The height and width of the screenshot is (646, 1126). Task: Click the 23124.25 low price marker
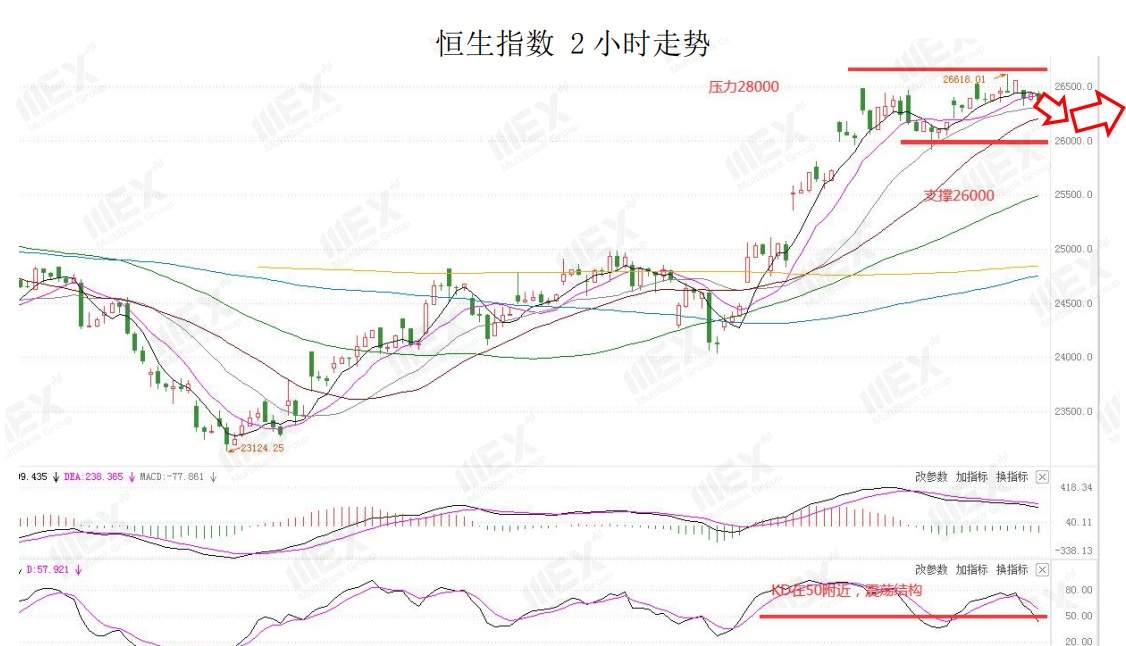tap(262, 448)
